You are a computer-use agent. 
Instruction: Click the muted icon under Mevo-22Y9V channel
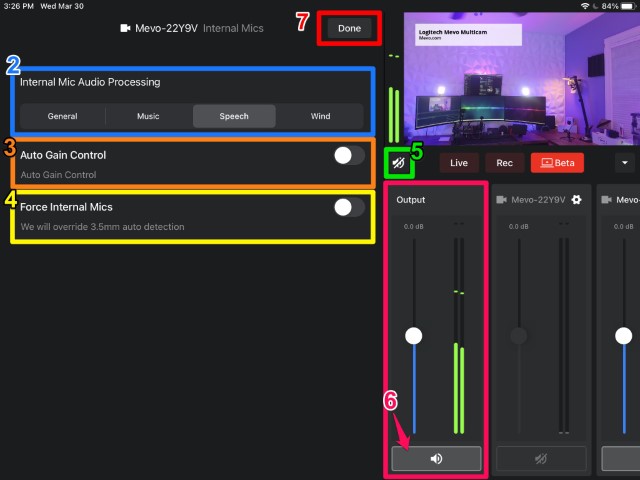(x=541, y=459)
